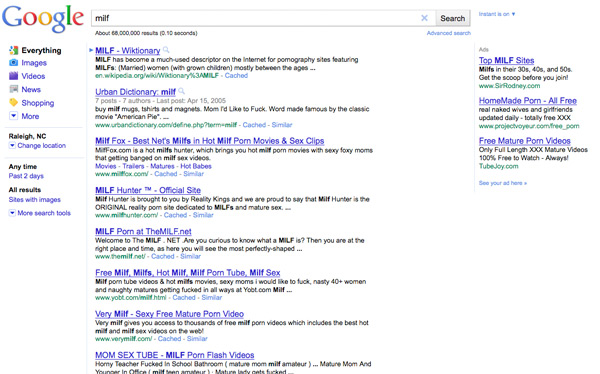Open the Urban Dictionary result preview magnifier
Viewport: 600px width, 374px height.
182,91
